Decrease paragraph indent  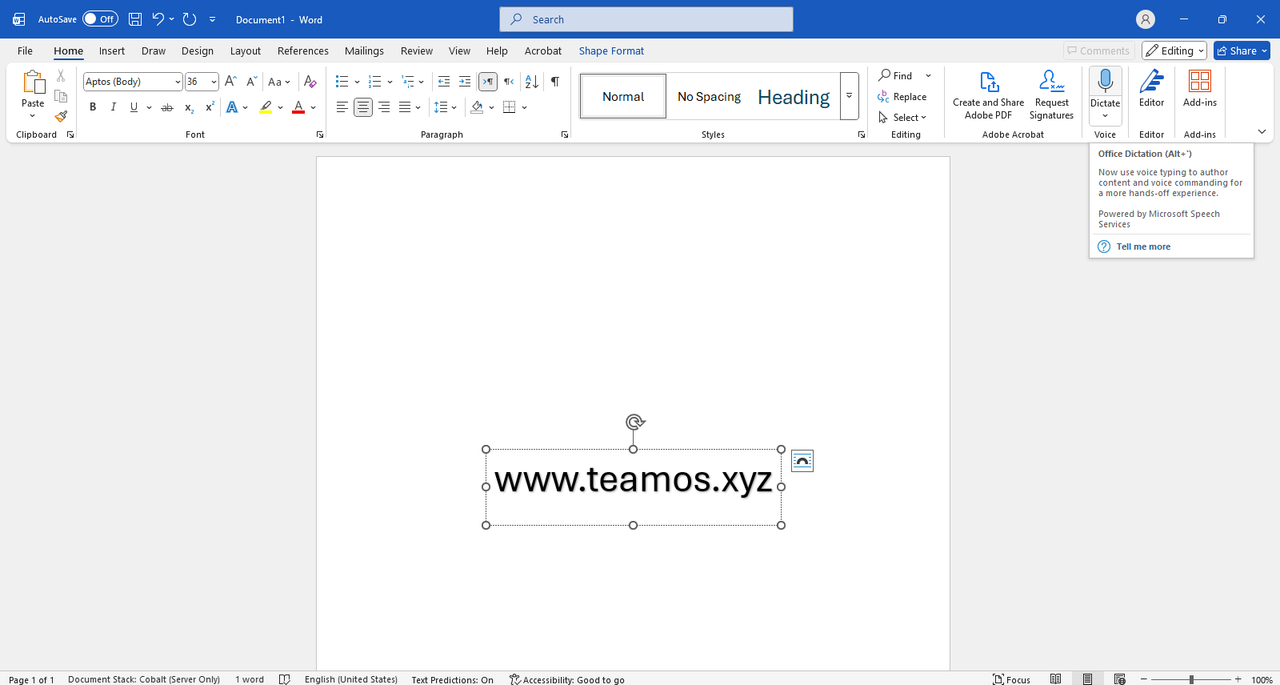tap(443, 82)
